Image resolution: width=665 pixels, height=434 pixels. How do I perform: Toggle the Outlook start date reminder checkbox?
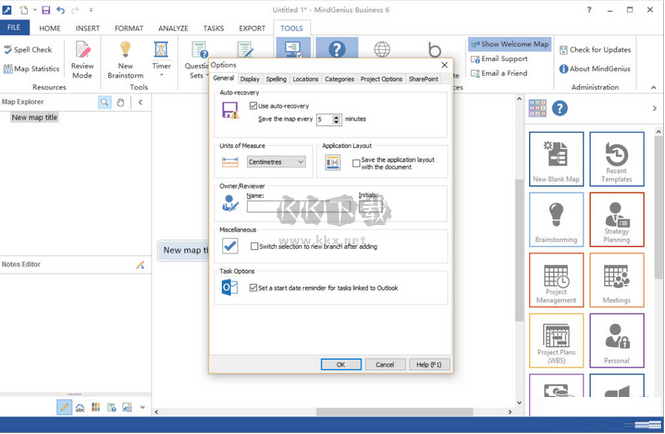tap(253, 288)
